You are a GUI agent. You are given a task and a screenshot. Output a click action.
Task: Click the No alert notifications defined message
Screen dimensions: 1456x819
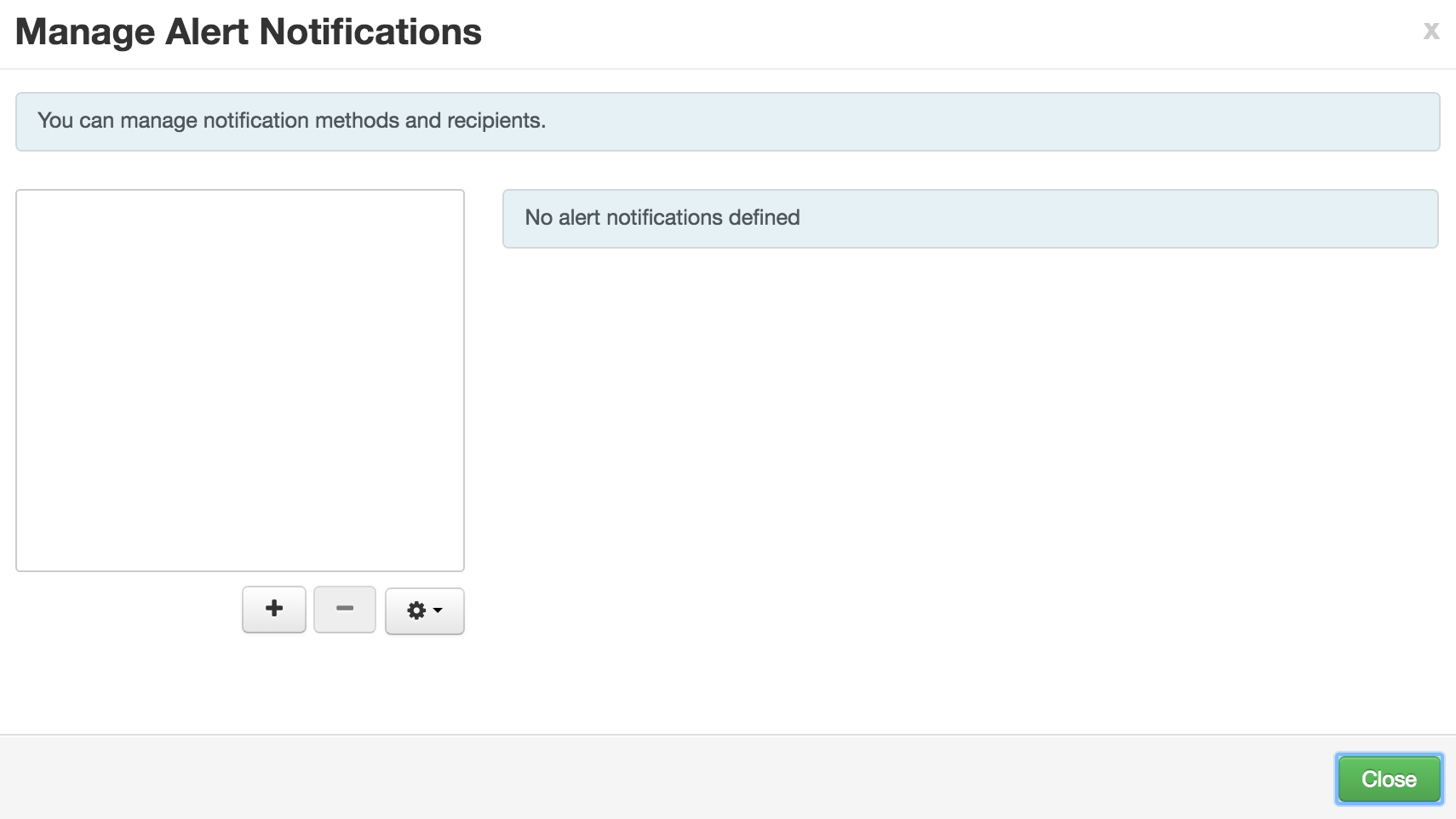point(662,218)
